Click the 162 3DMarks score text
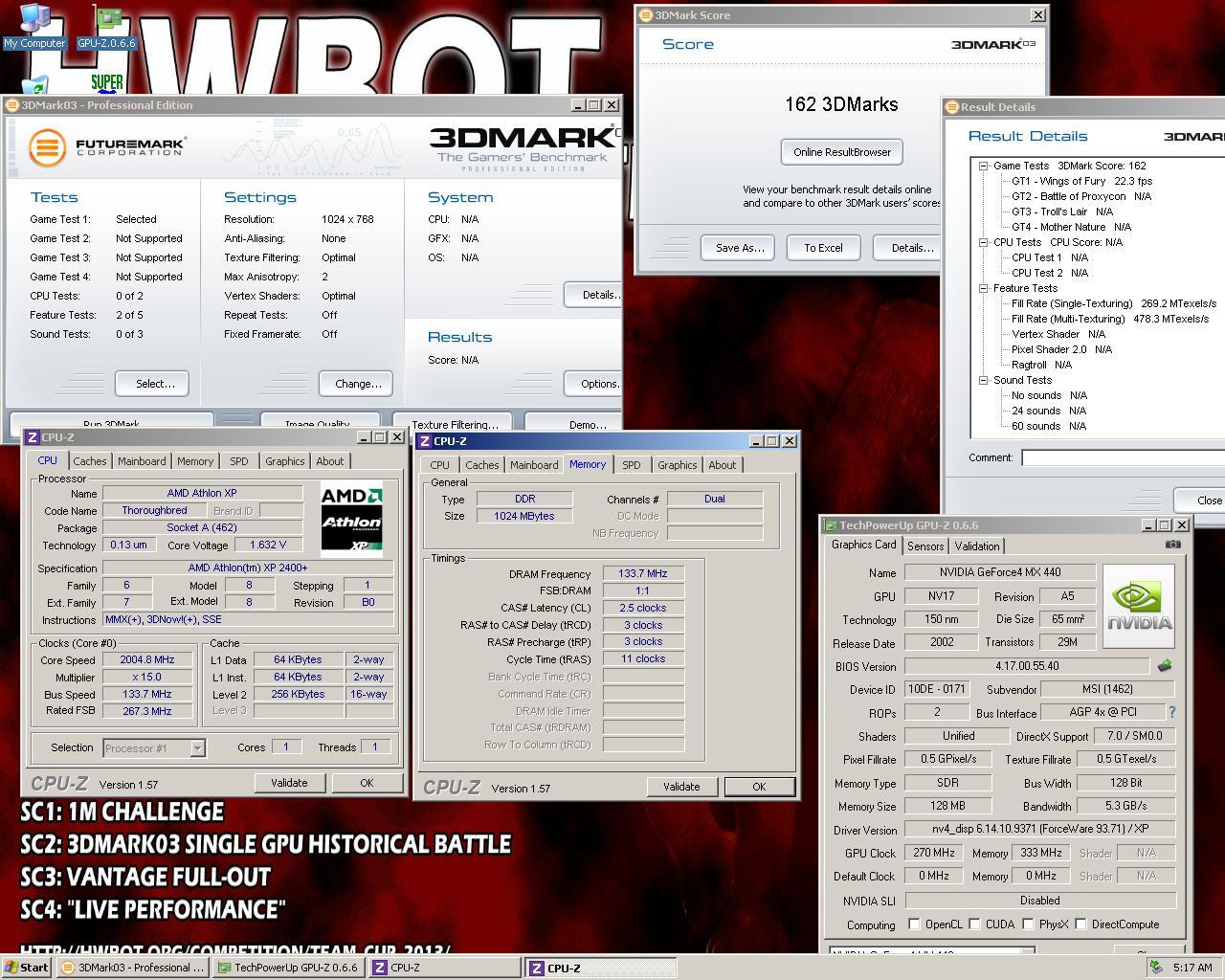The width and height of the screenshot is (1225, 980). pos(841,104)
